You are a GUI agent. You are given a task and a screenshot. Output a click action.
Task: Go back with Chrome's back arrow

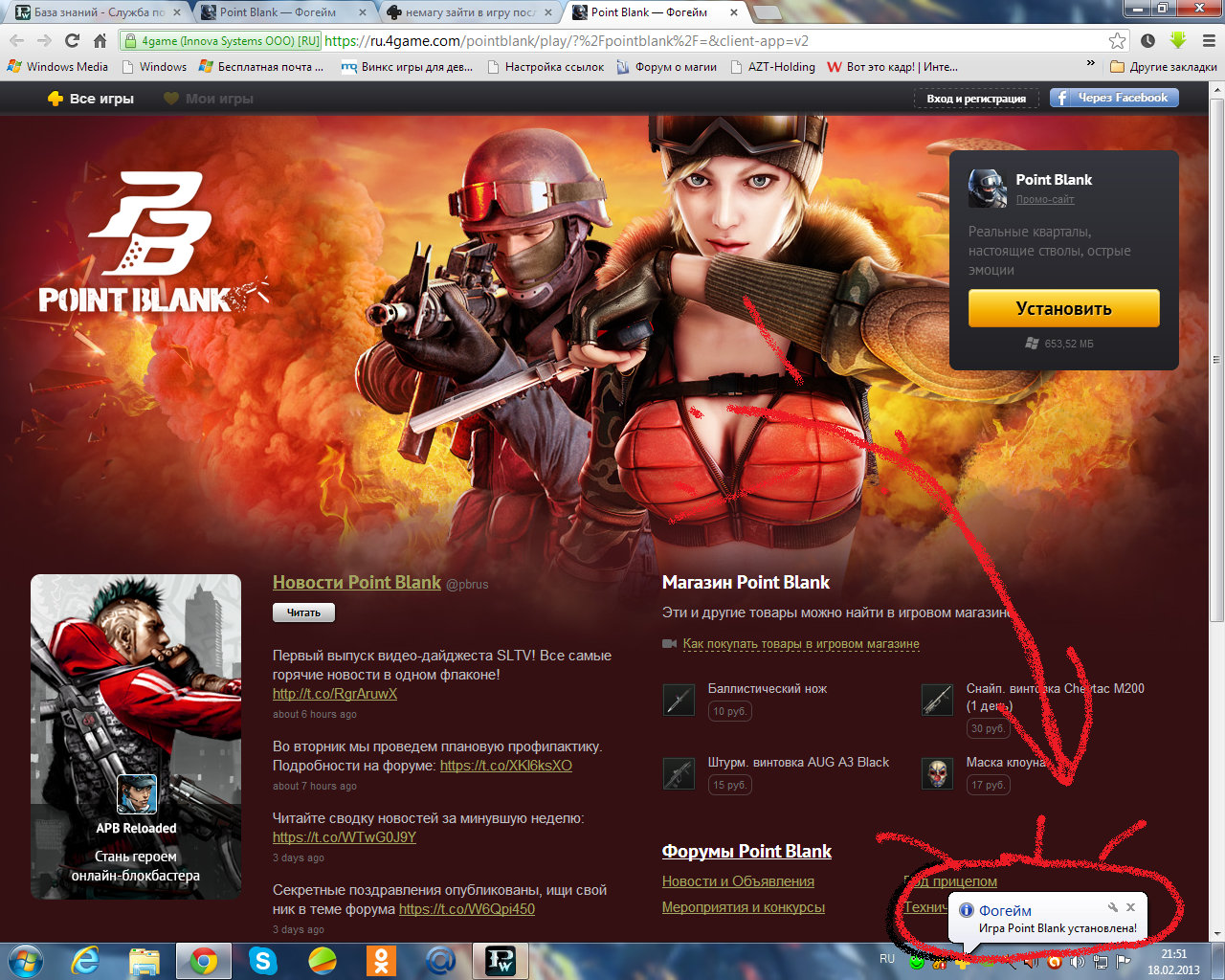click(x=17, y=40)
